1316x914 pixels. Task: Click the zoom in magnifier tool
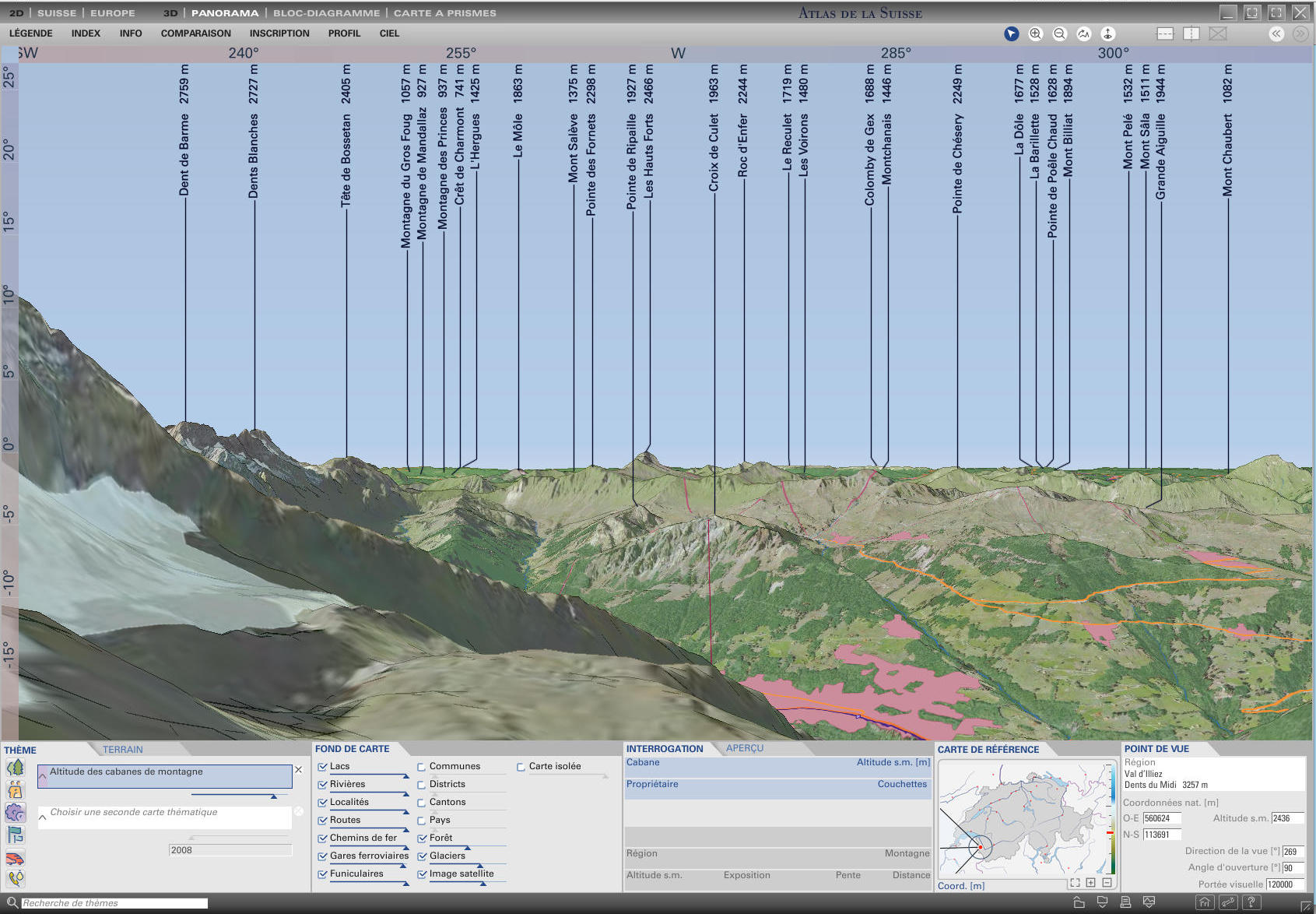pyautogui.click(x=1035, y=33)
